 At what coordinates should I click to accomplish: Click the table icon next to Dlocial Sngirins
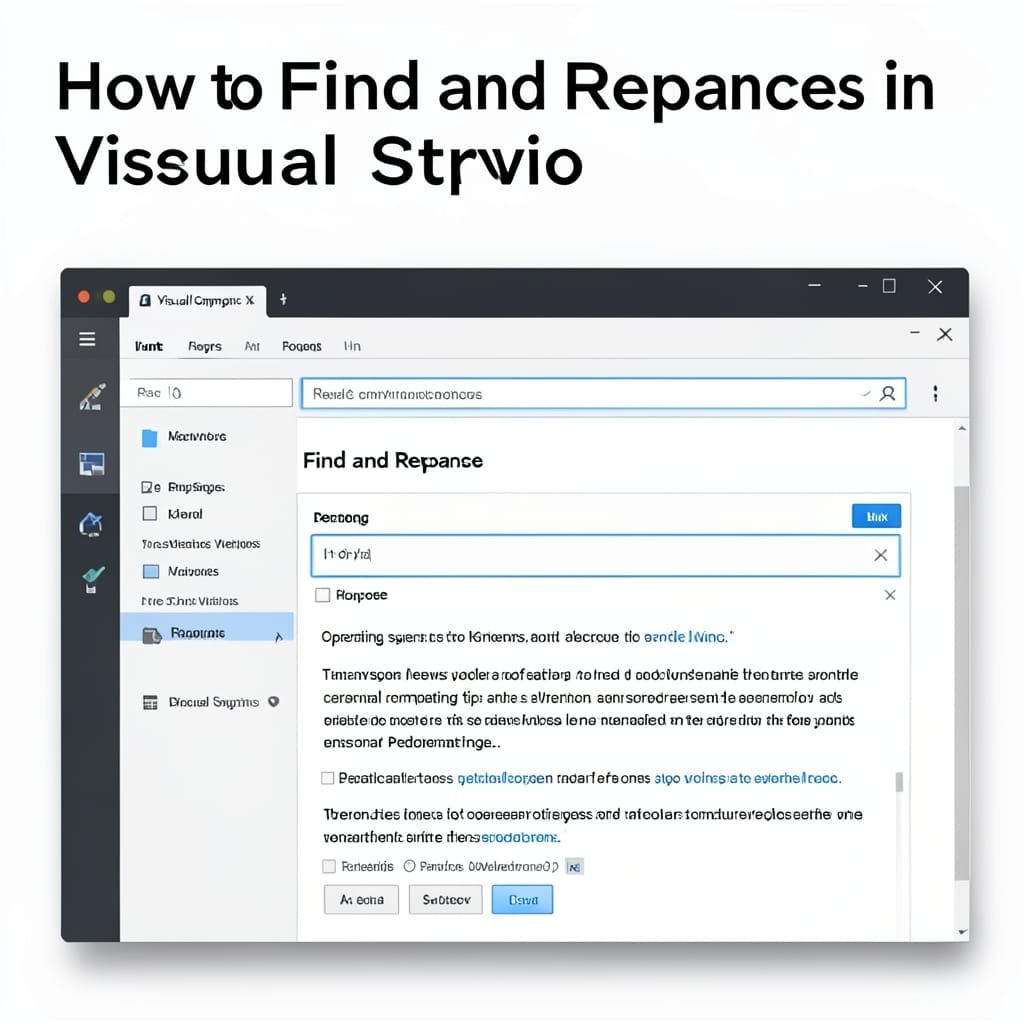click(150, 703)
